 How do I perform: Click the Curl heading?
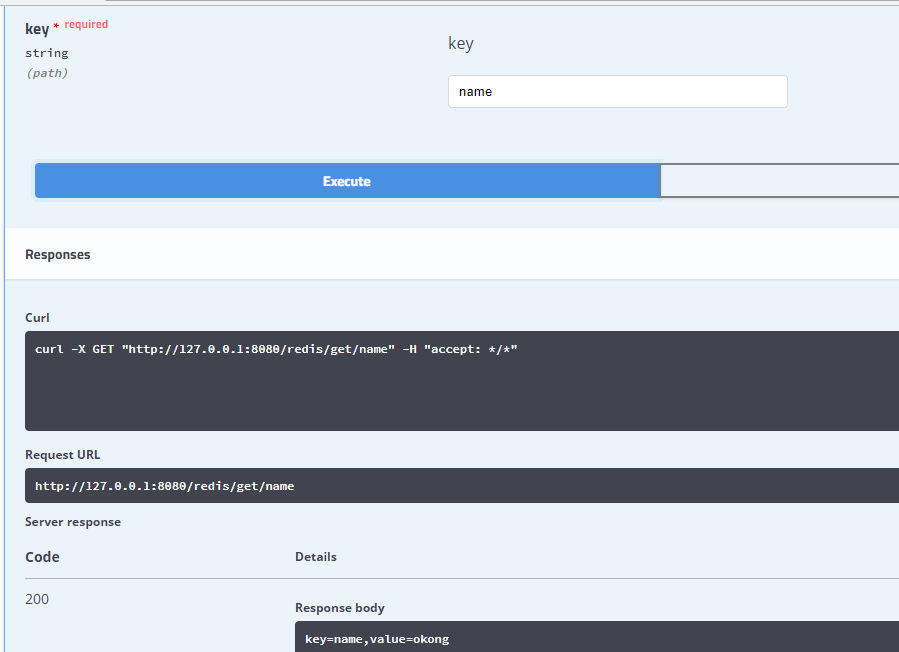[37, 317]
